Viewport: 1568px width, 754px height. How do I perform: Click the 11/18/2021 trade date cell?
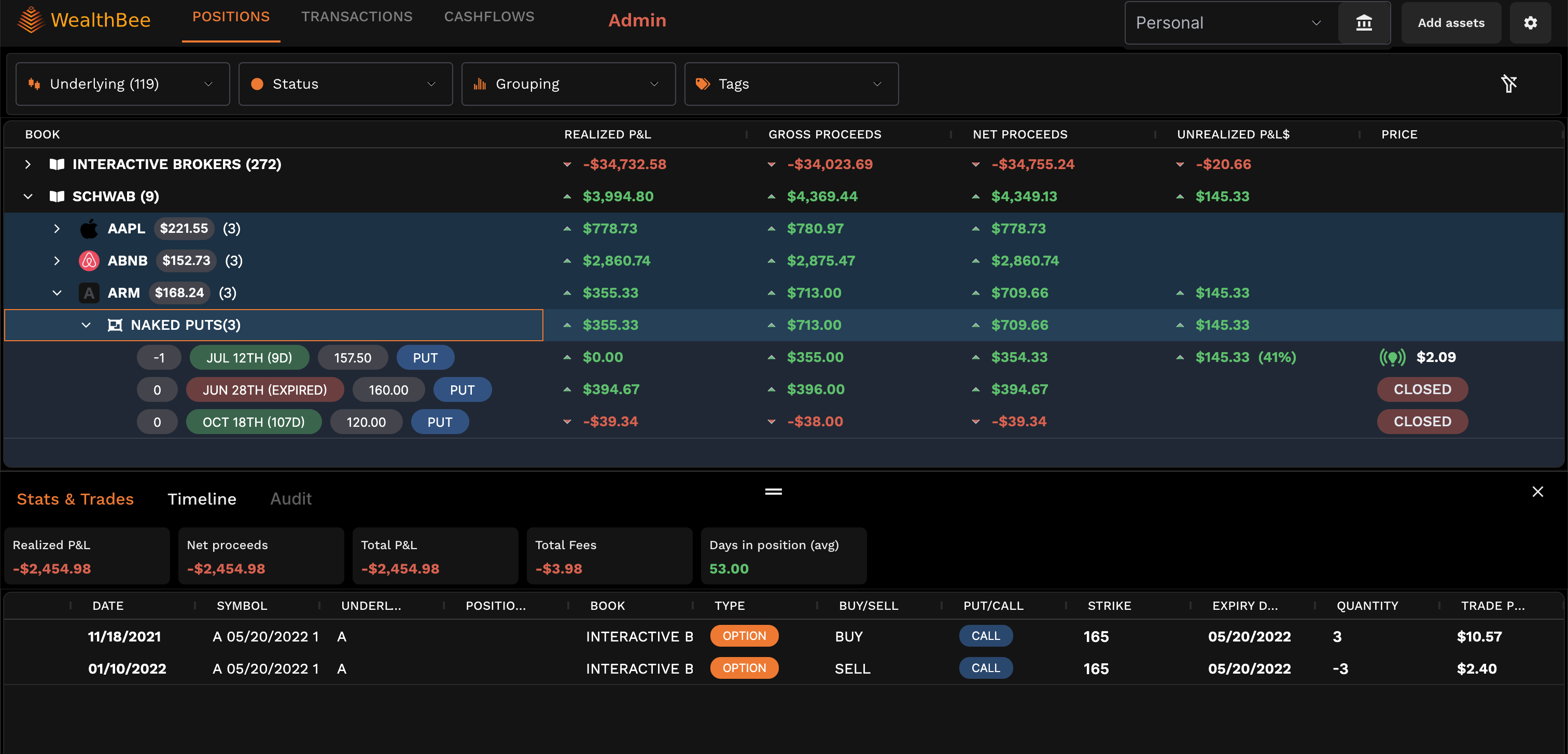[124, 637]
